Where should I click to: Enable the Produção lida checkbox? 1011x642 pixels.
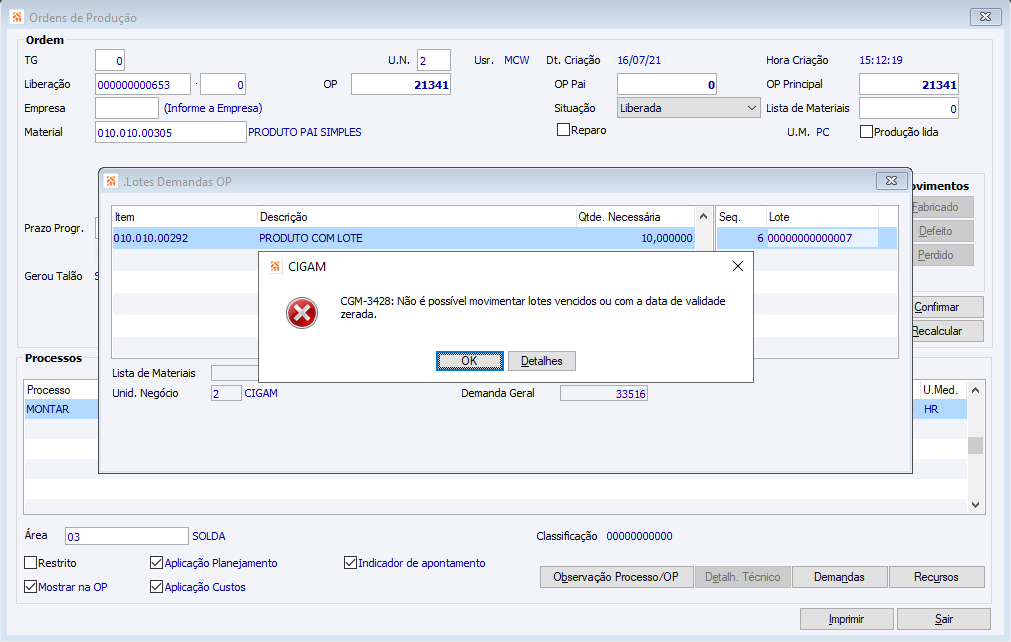(x=867, y=131)
